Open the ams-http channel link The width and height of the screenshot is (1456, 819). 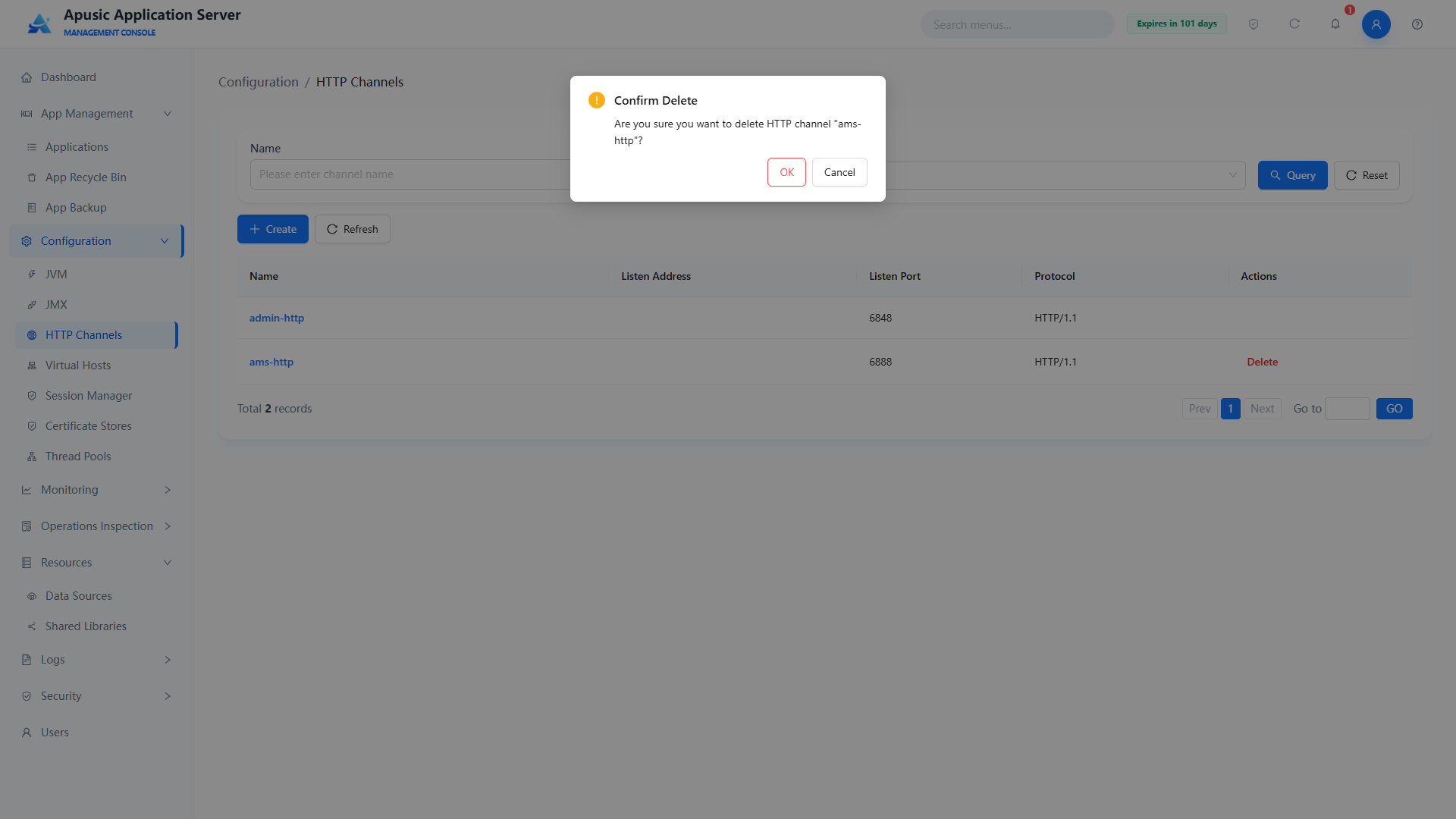click(271, 362)
